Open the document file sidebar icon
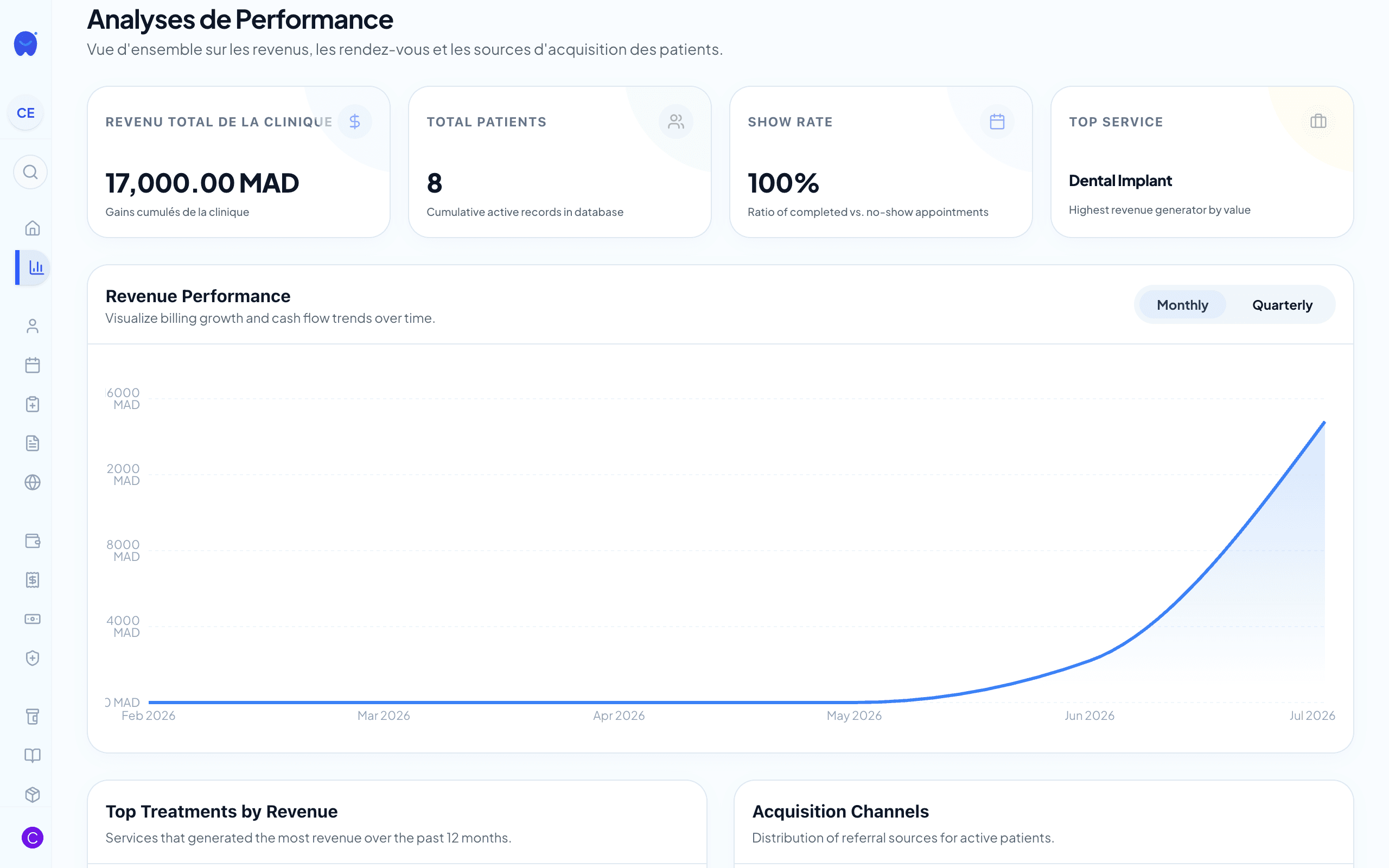 coord(33,443)
